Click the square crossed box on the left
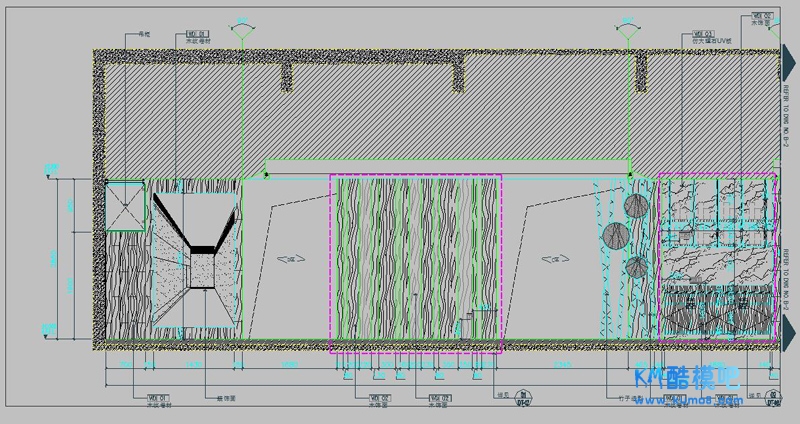Screen dimensions: 800x424 126,206
